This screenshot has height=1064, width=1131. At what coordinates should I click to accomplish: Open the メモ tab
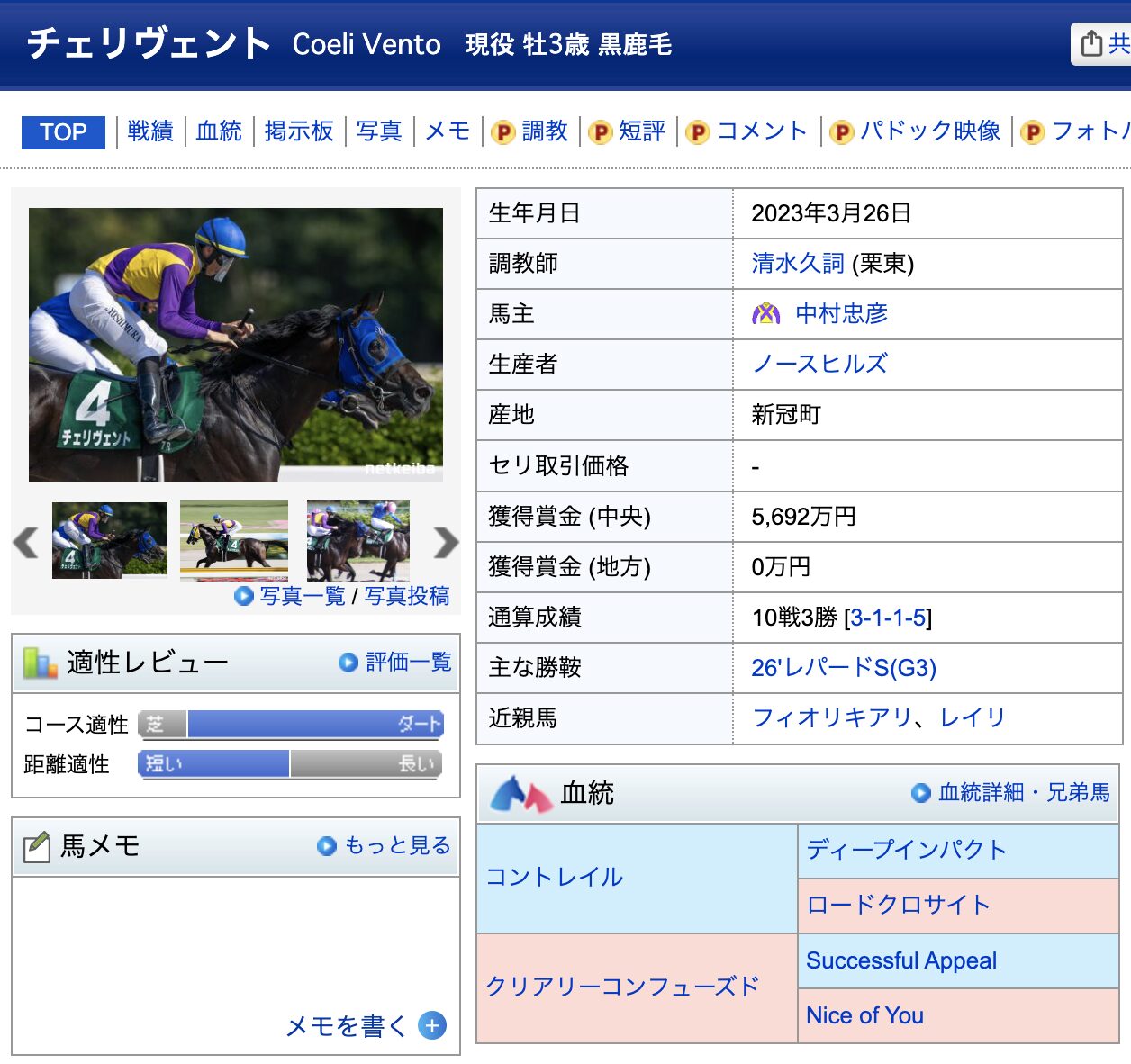tap(448, 131)
